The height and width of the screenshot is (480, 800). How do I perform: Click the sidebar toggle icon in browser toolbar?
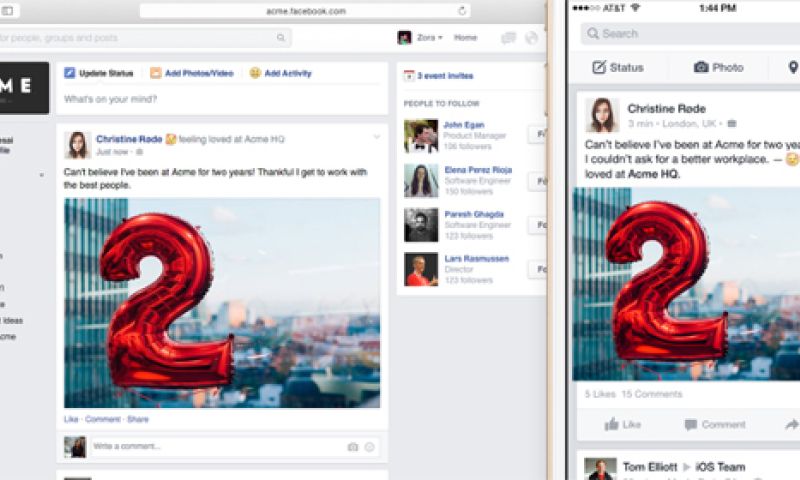tap(7, 11)
